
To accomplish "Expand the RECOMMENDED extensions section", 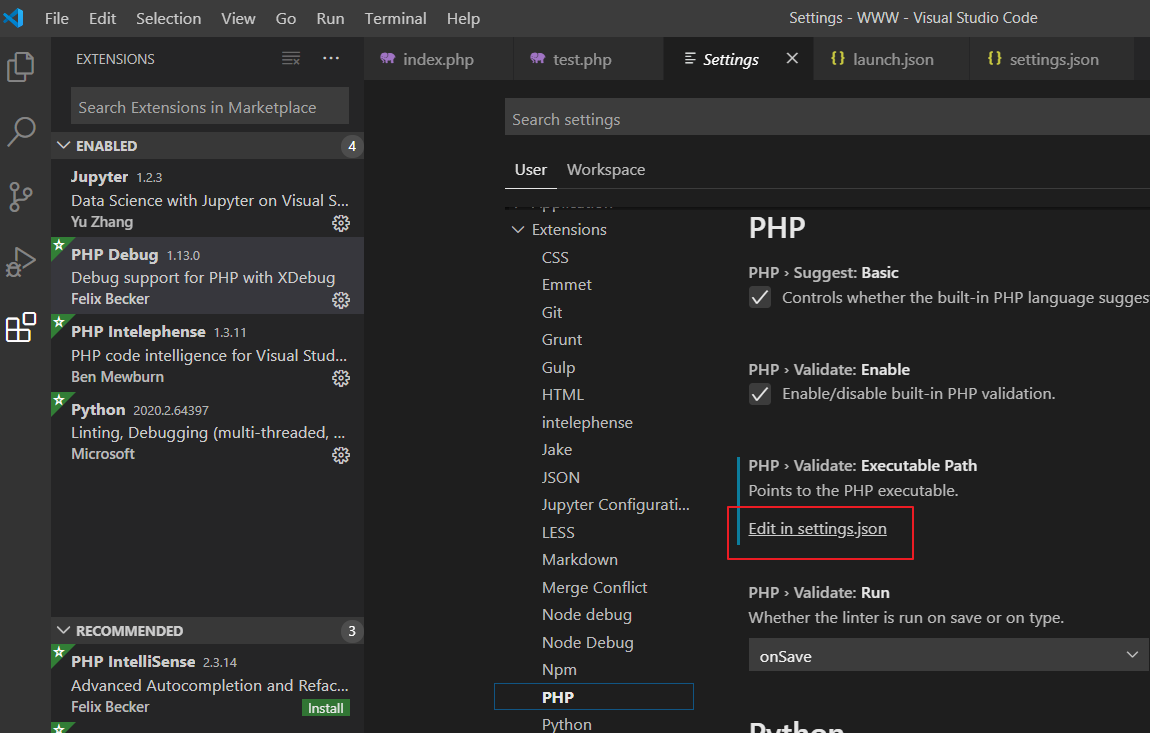I will pos(66,631).
